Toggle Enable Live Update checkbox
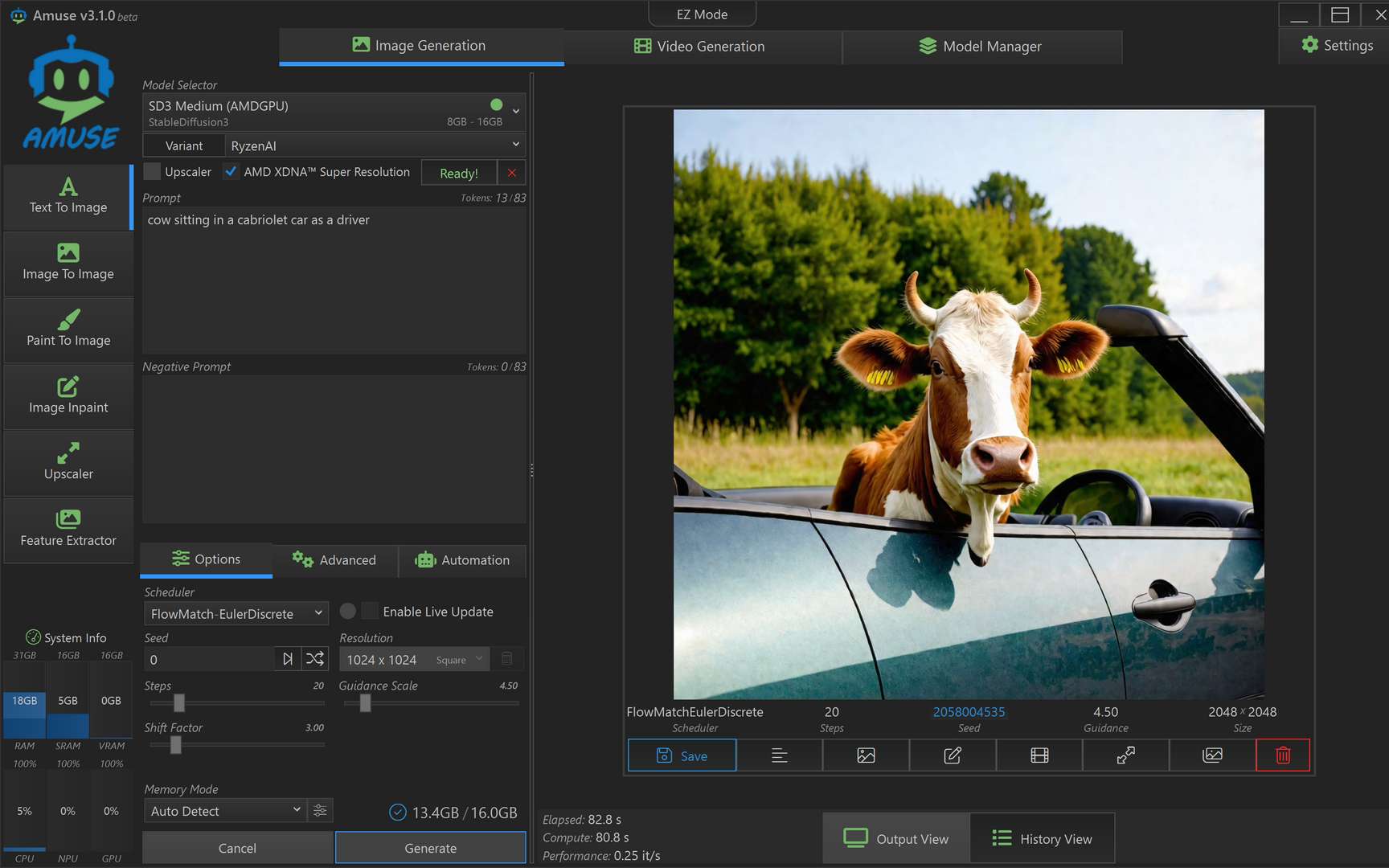This screenshot has height=868, width=1389. (370, 612)
